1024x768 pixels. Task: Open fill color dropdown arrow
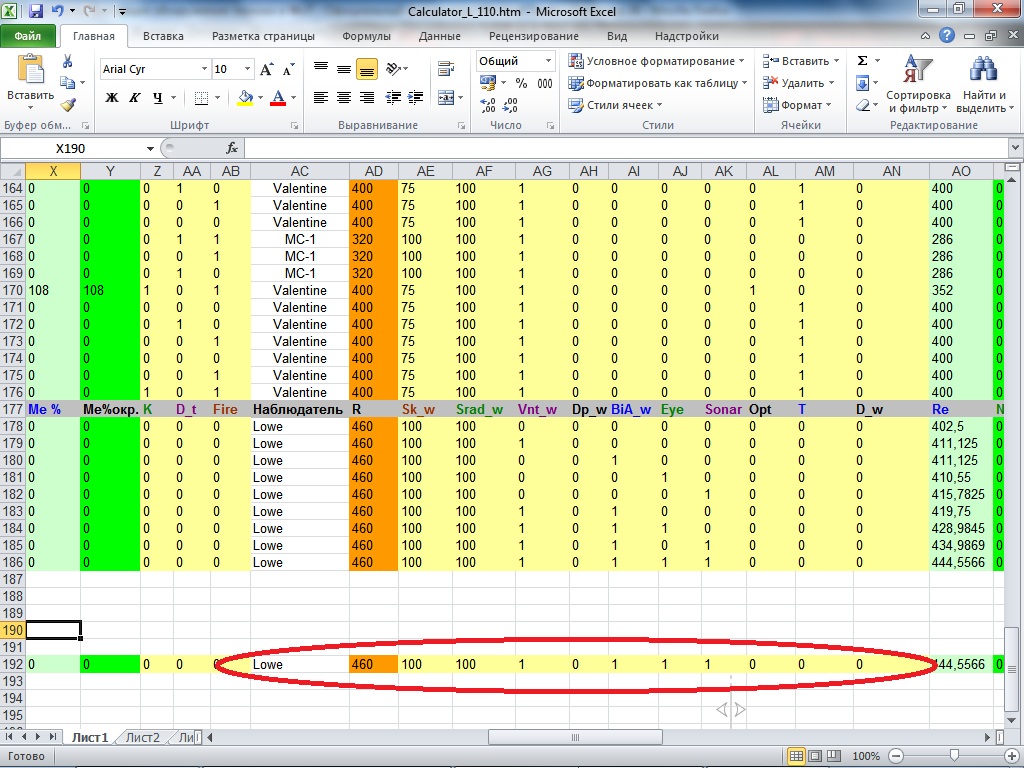(x=260, y=98)
